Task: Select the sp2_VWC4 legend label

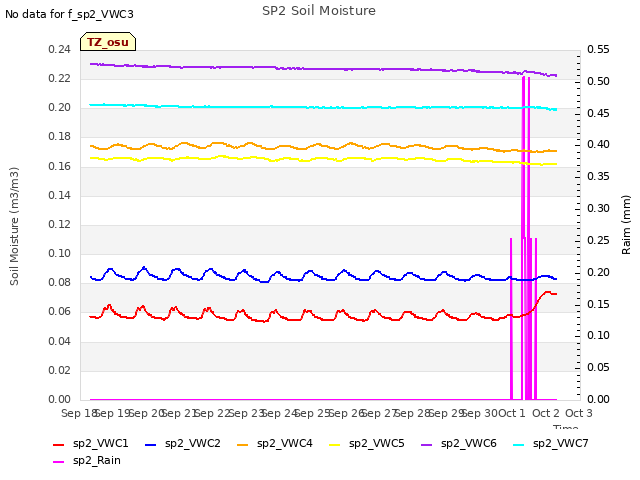Action: 285,444
